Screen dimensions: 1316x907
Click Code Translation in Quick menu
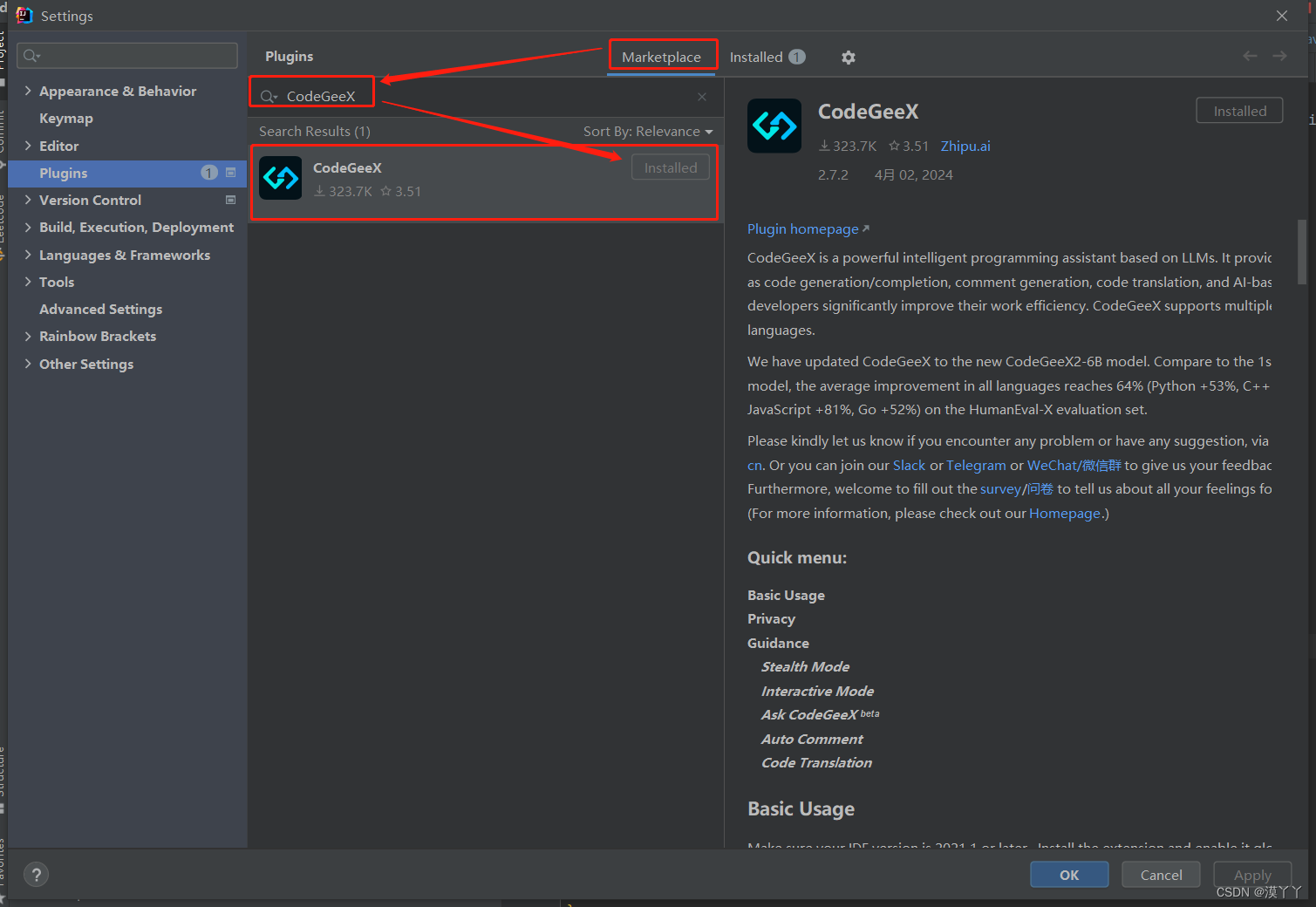click(816, 763)
